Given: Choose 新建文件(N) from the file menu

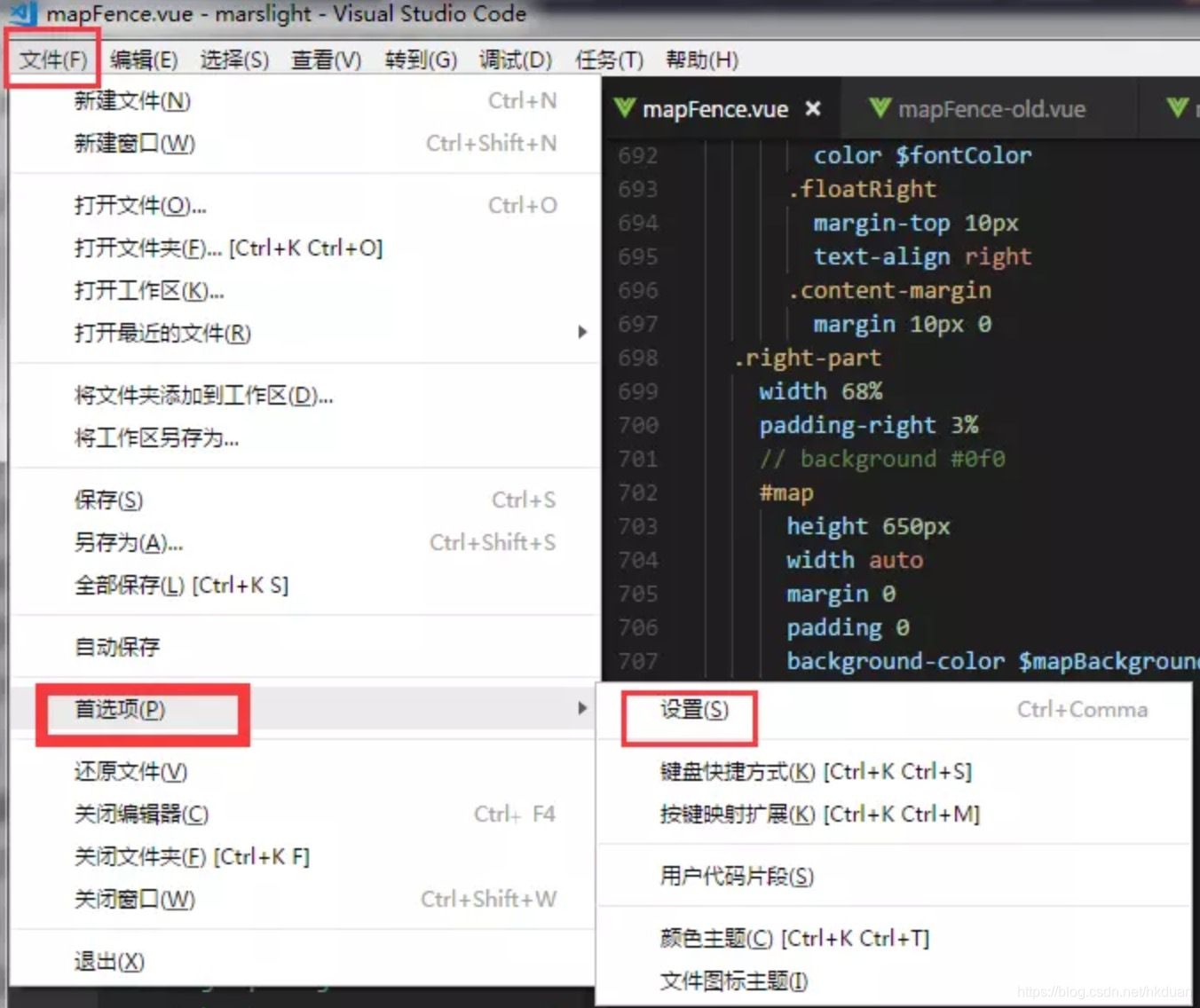Looking at the screenshot, I should tap(304, 101).
